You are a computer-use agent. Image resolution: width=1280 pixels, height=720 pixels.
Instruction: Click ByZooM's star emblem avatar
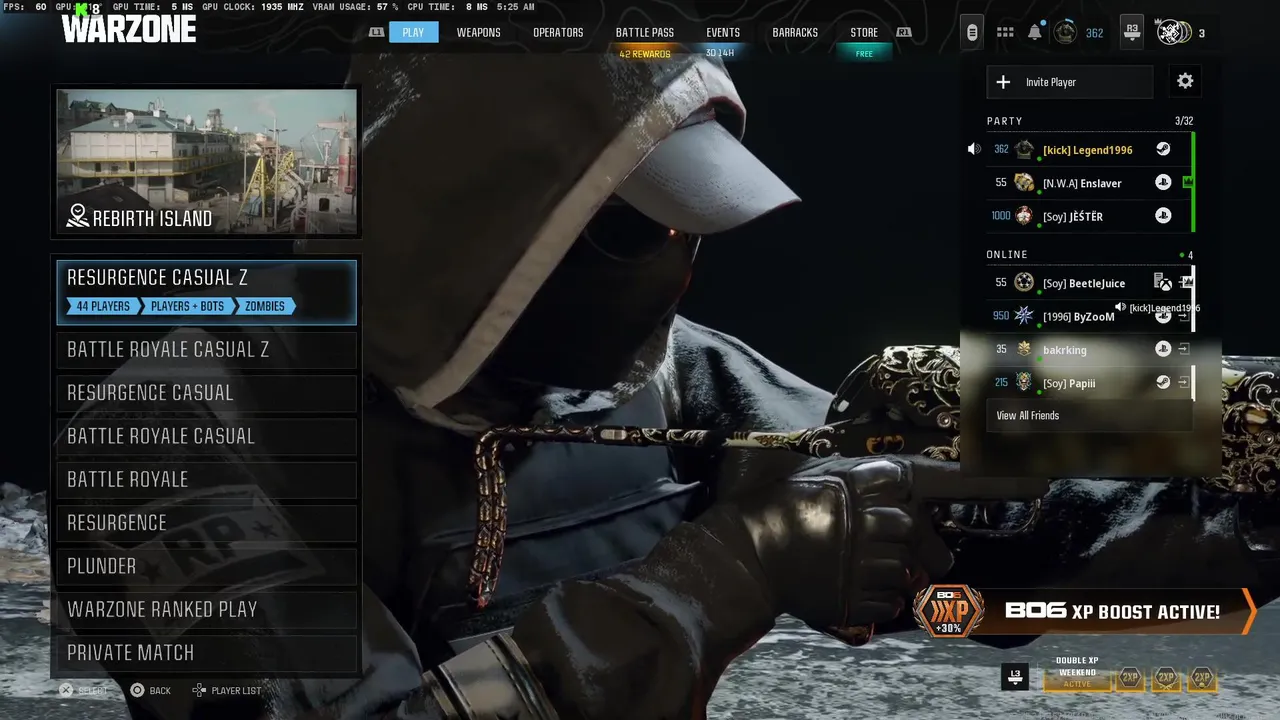(x=1024, y=316)
